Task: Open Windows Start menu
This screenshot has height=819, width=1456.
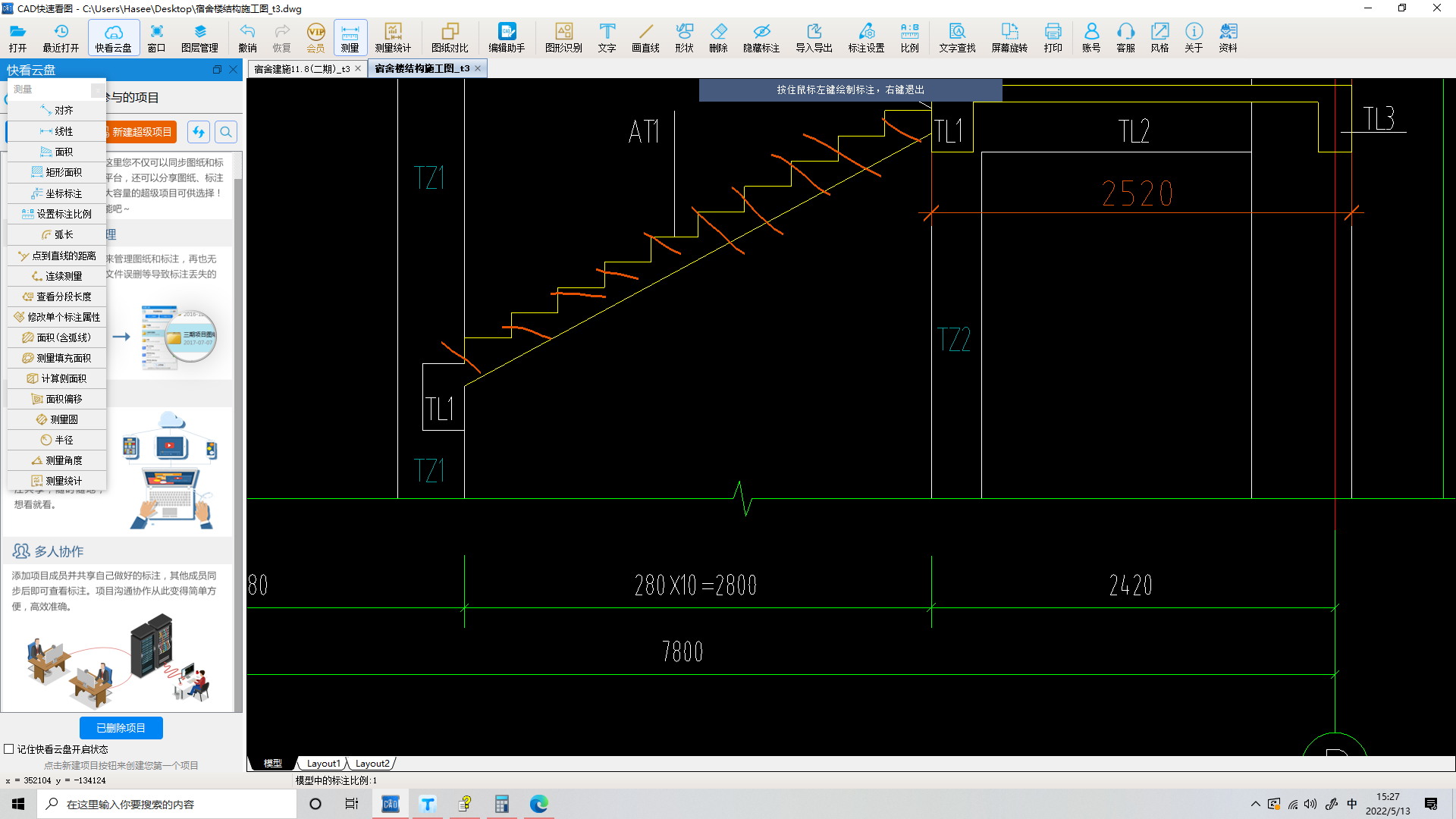Action: coord(18,804)
